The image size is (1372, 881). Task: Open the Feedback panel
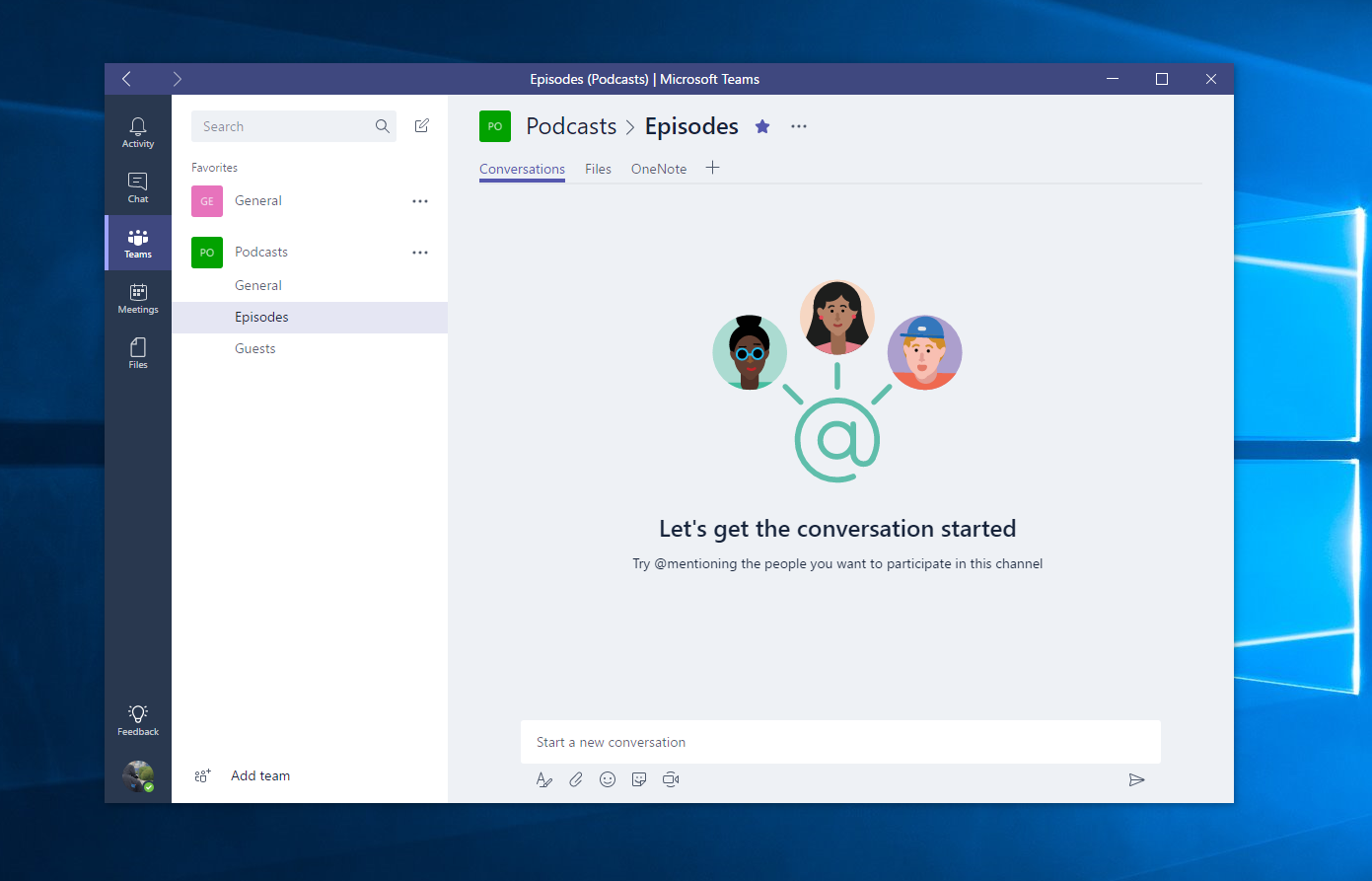tap(137, 717)
